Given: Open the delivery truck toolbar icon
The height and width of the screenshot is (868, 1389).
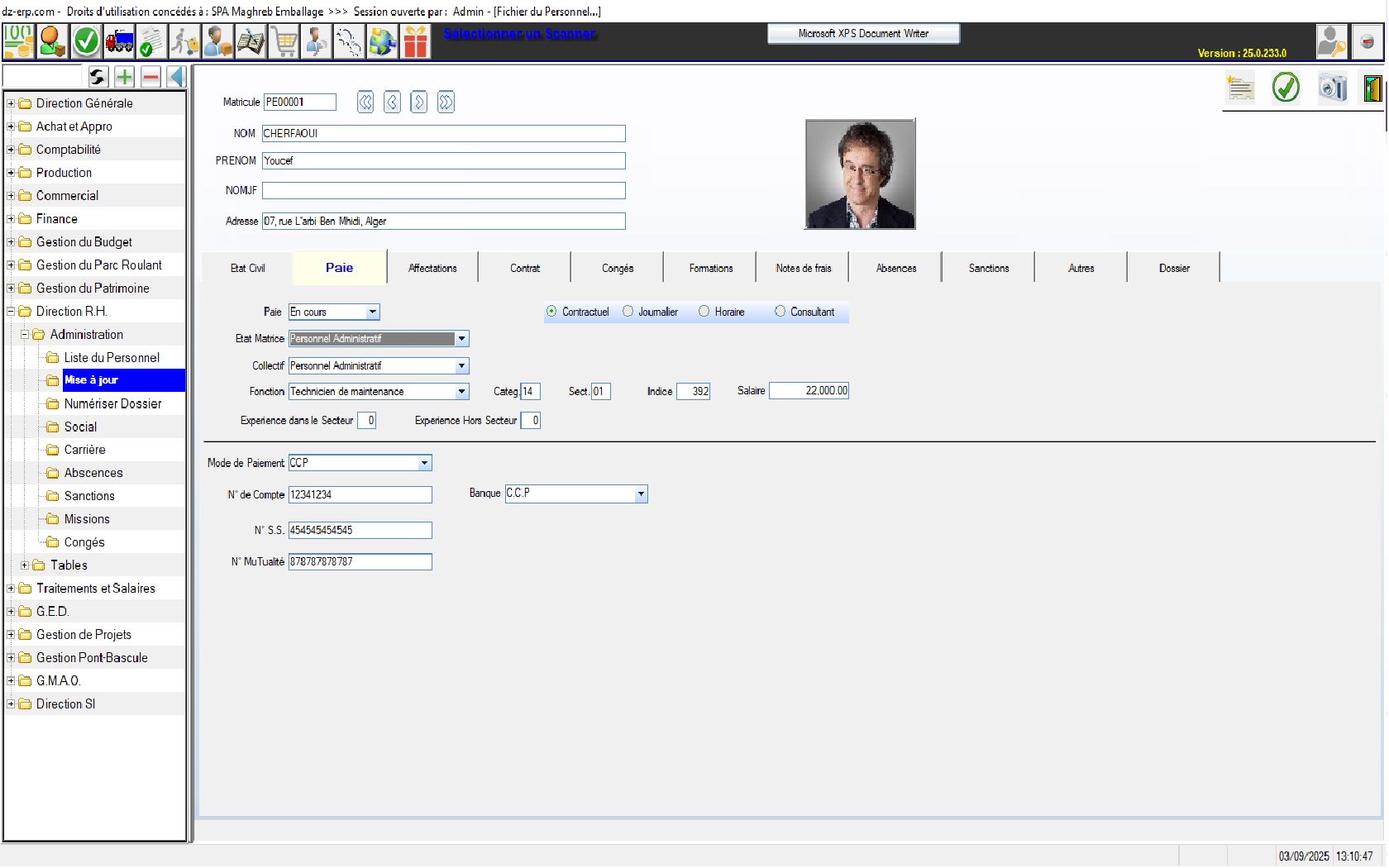Looking at the screenshot, I should pyautogui.click(x=119, y=41).
